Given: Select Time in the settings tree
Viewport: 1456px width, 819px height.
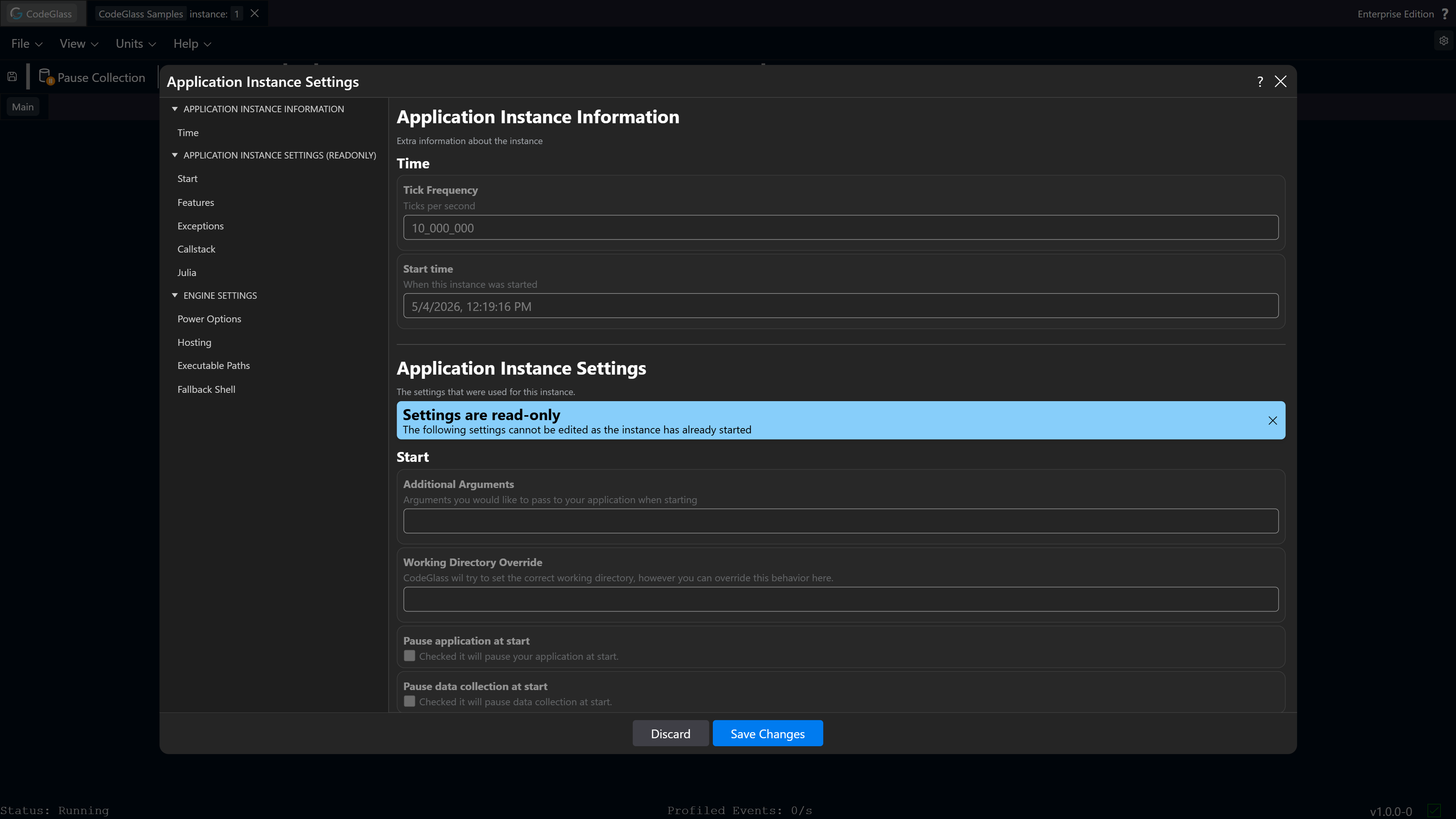Looking at the screenshot, I should coord(188,133).
